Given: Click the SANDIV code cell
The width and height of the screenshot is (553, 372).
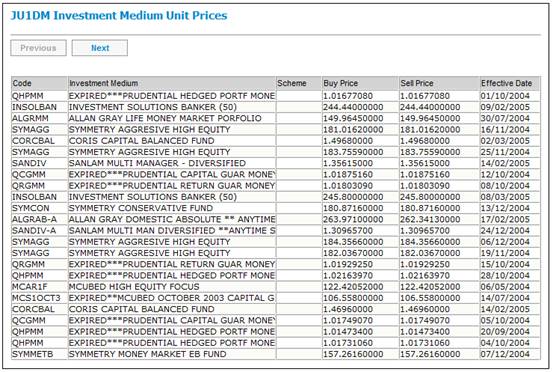Looking at the screenshot, I should (39, 164).
